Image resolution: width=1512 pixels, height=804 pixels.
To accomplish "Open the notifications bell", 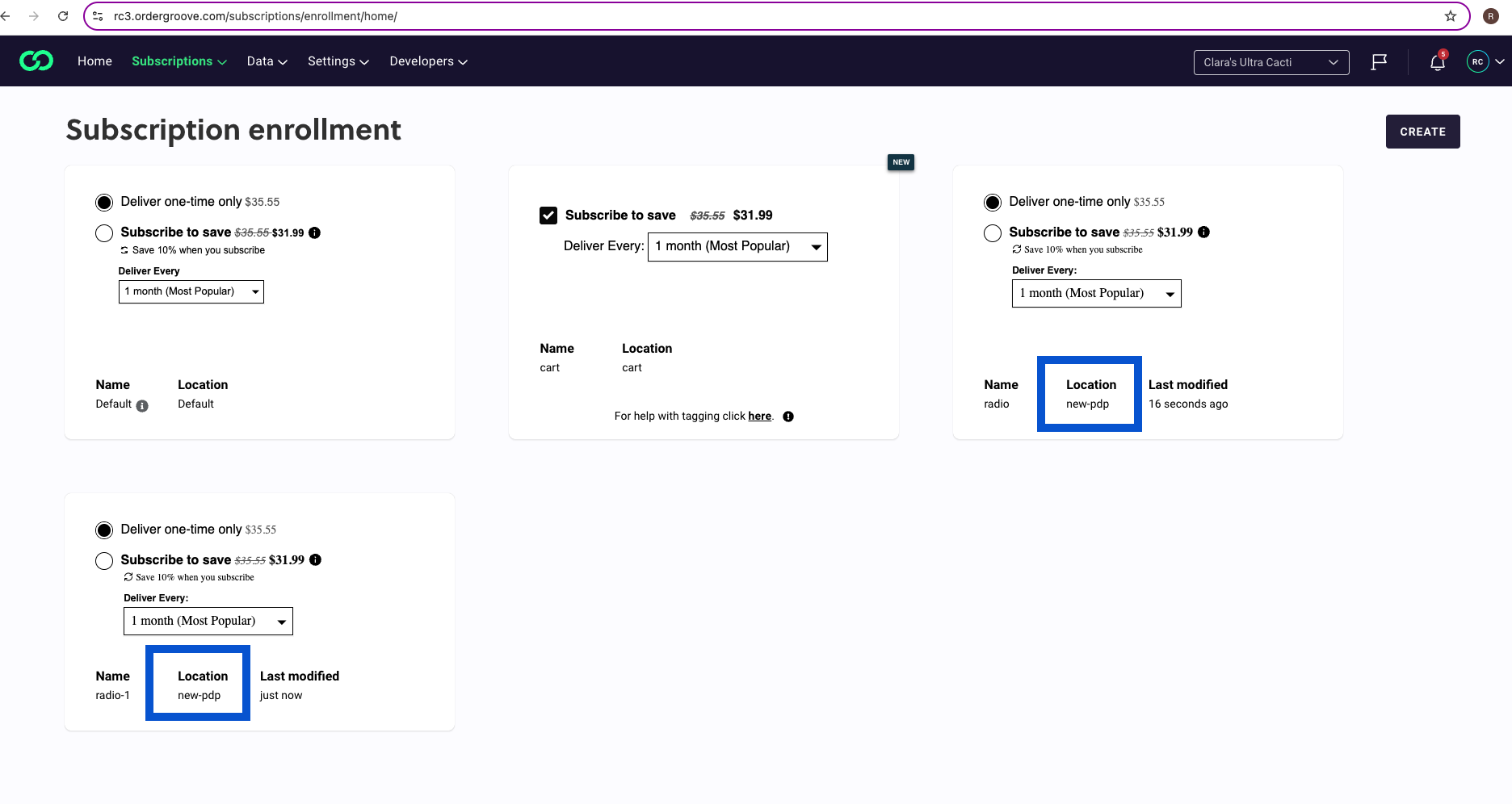I will coord(1438,62).
